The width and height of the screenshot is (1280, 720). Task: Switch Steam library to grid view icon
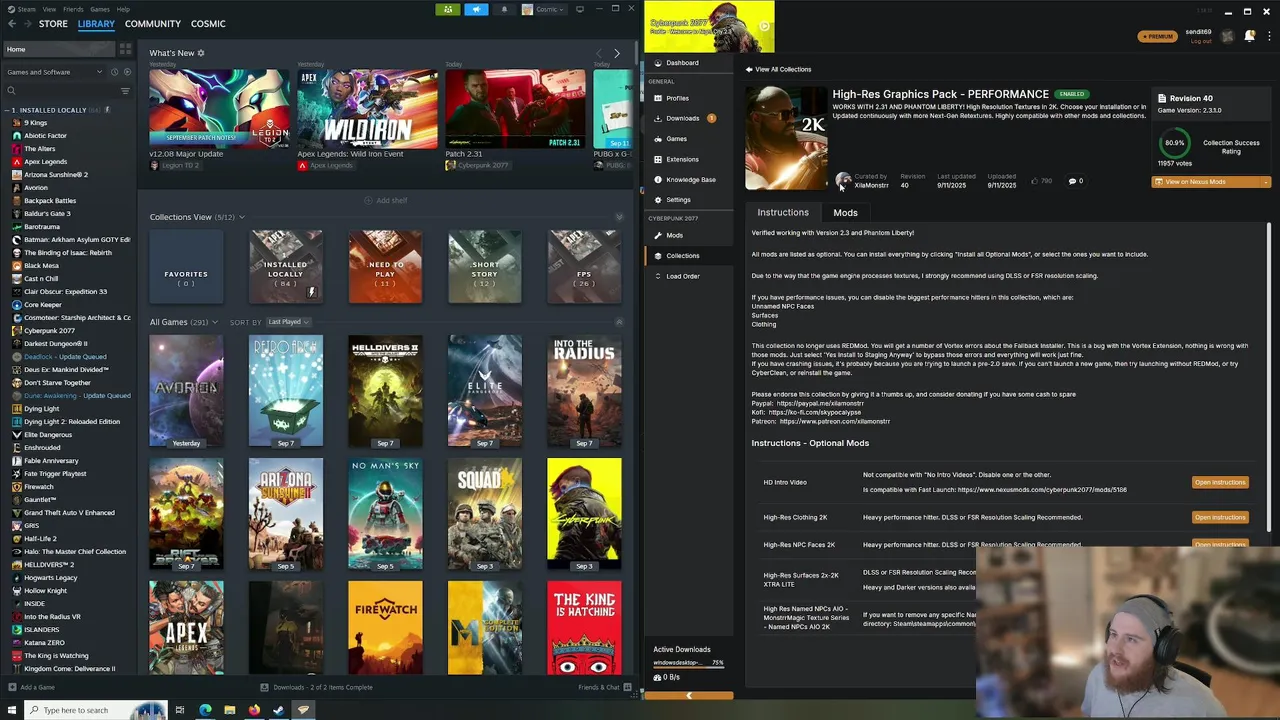tap(125, 49)
